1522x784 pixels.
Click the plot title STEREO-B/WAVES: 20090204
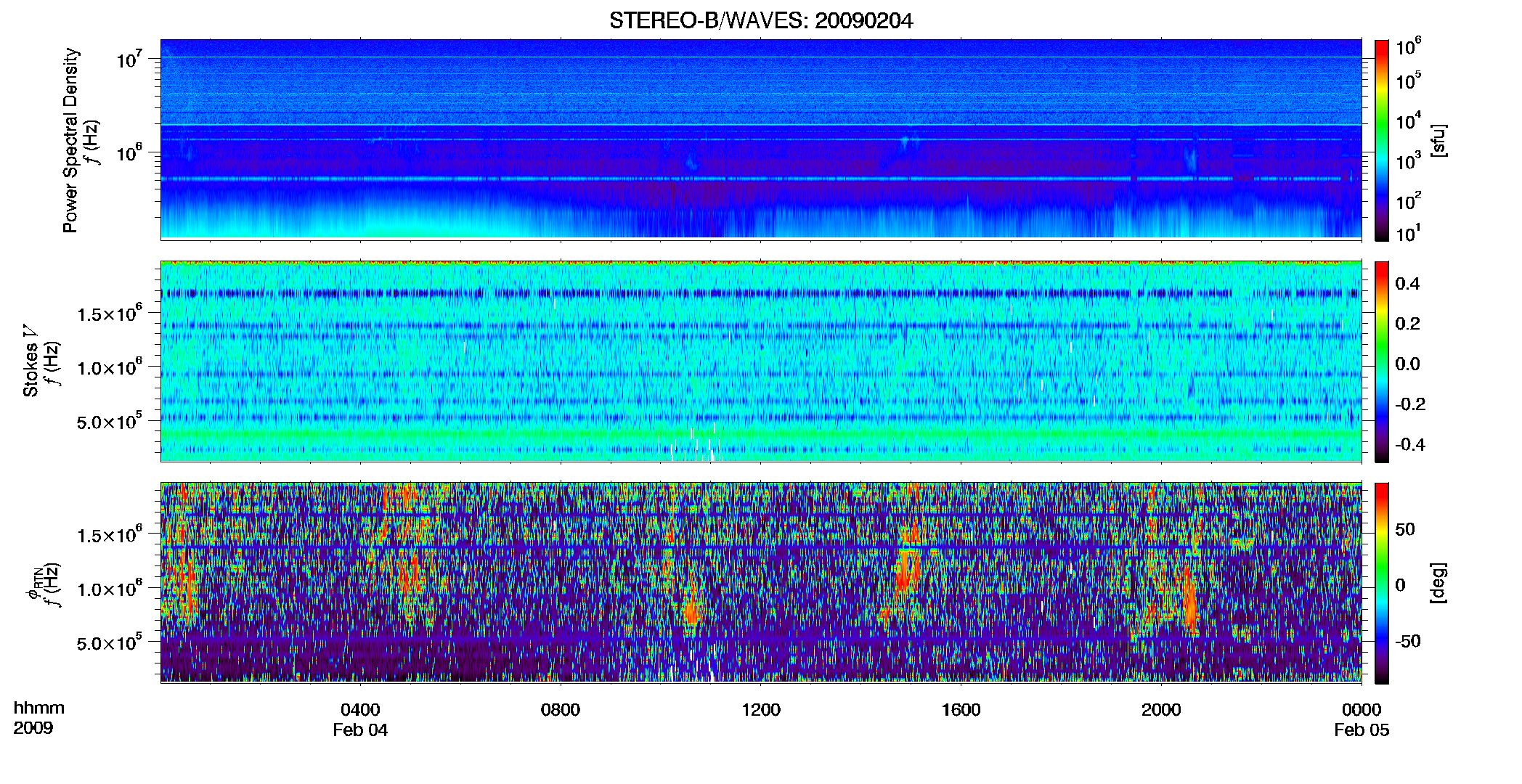point(761,20)
